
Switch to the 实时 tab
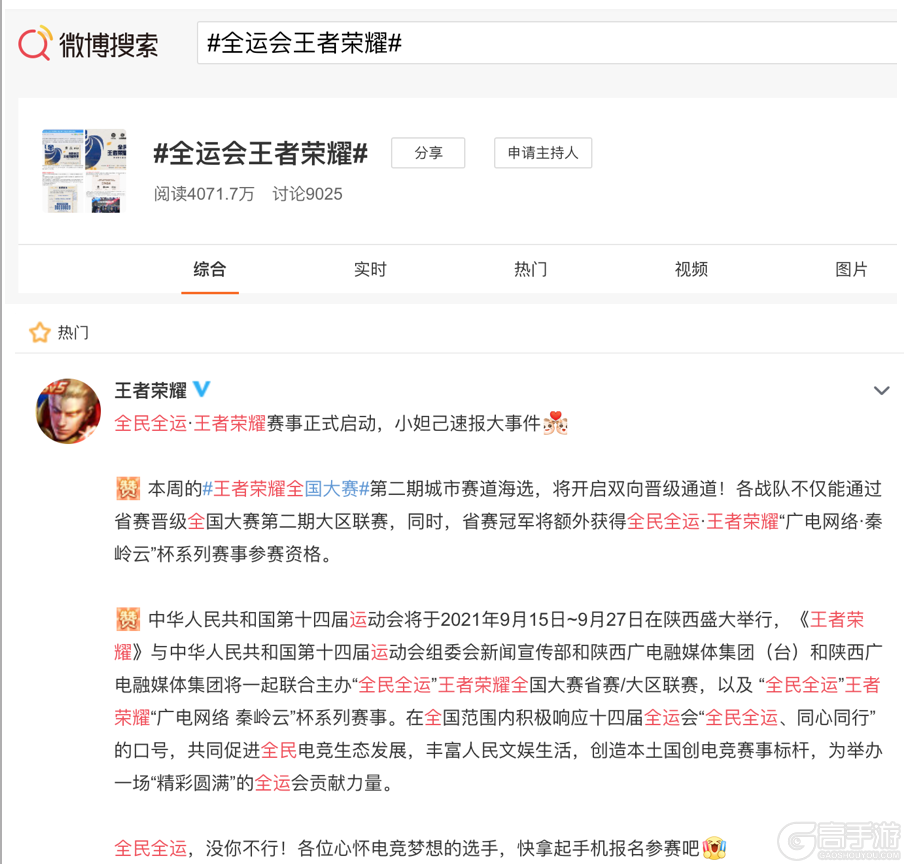pyautogui.click(x=370, y=269)
